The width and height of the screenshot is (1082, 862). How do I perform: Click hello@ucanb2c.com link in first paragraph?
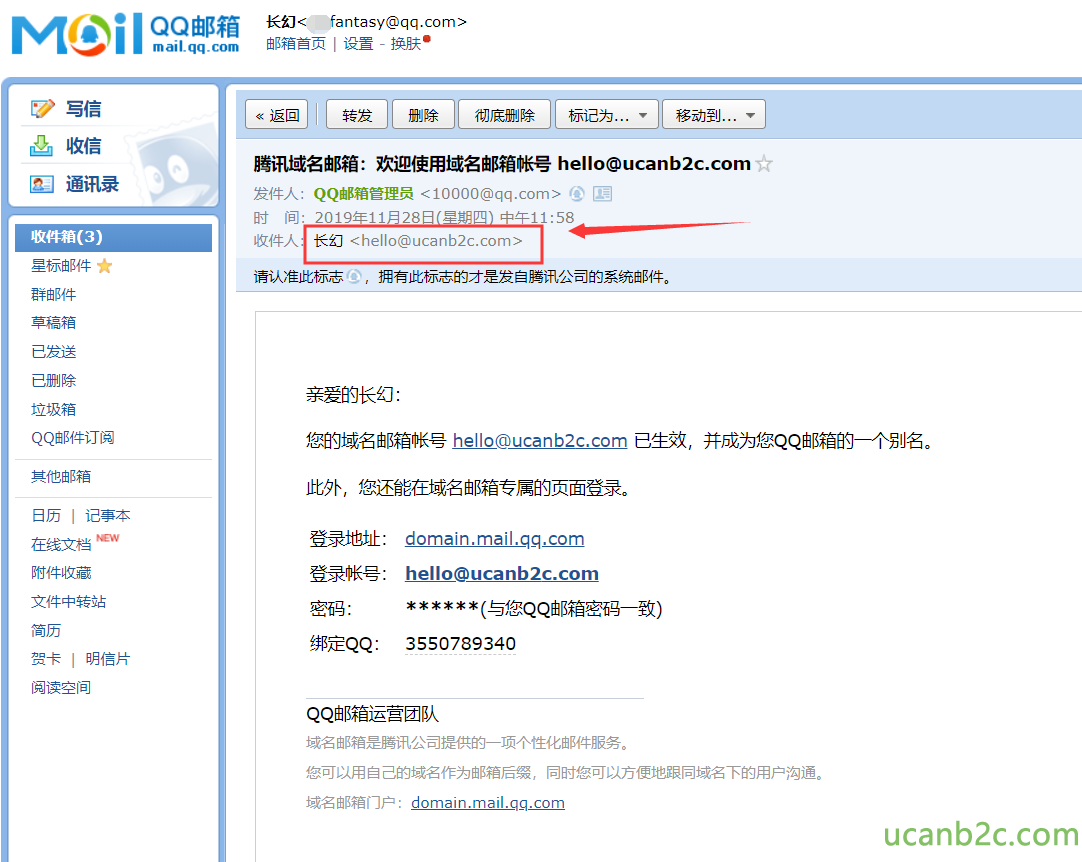click(x=540, y=440)
